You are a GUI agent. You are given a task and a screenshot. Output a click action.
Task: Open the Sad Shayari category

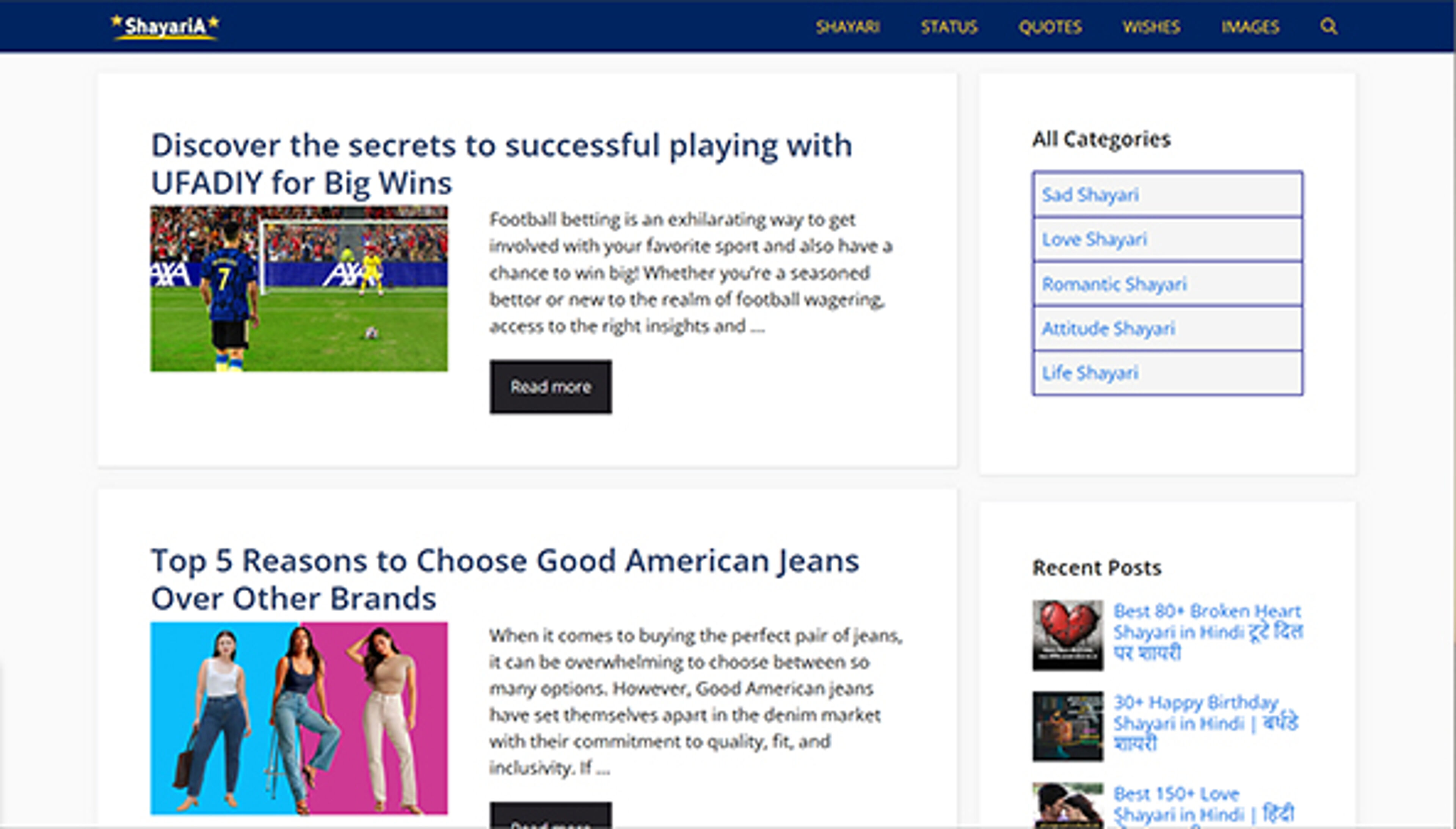(1090, 195)
